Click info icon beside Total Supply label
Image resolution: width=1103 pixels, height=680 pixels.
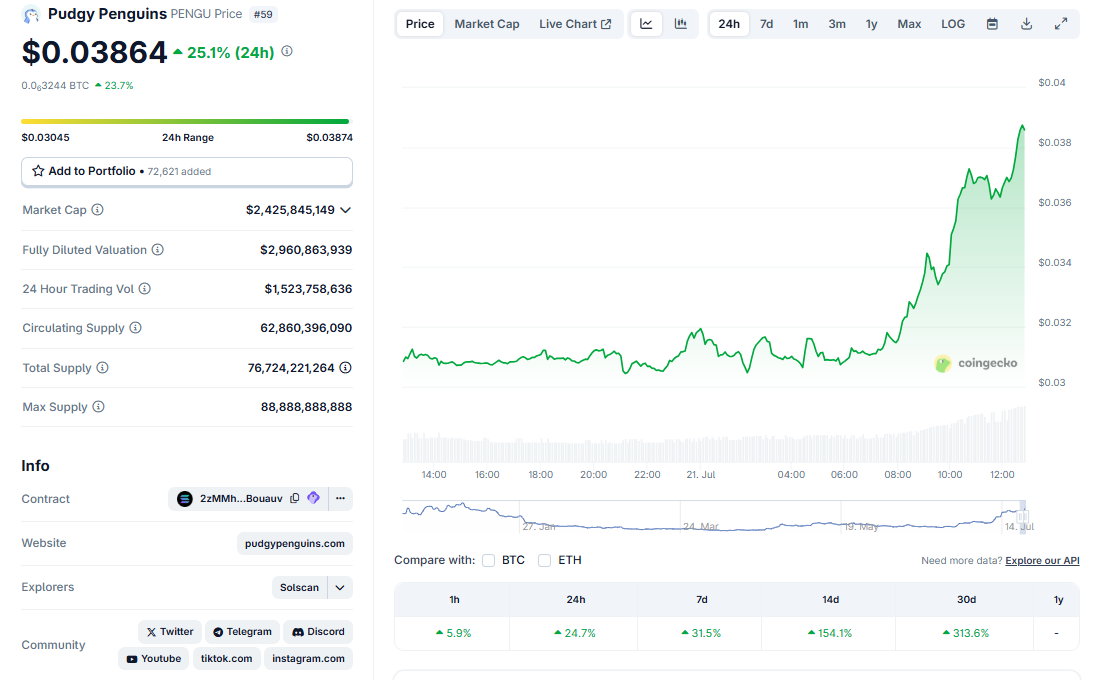tap(103, 367)
